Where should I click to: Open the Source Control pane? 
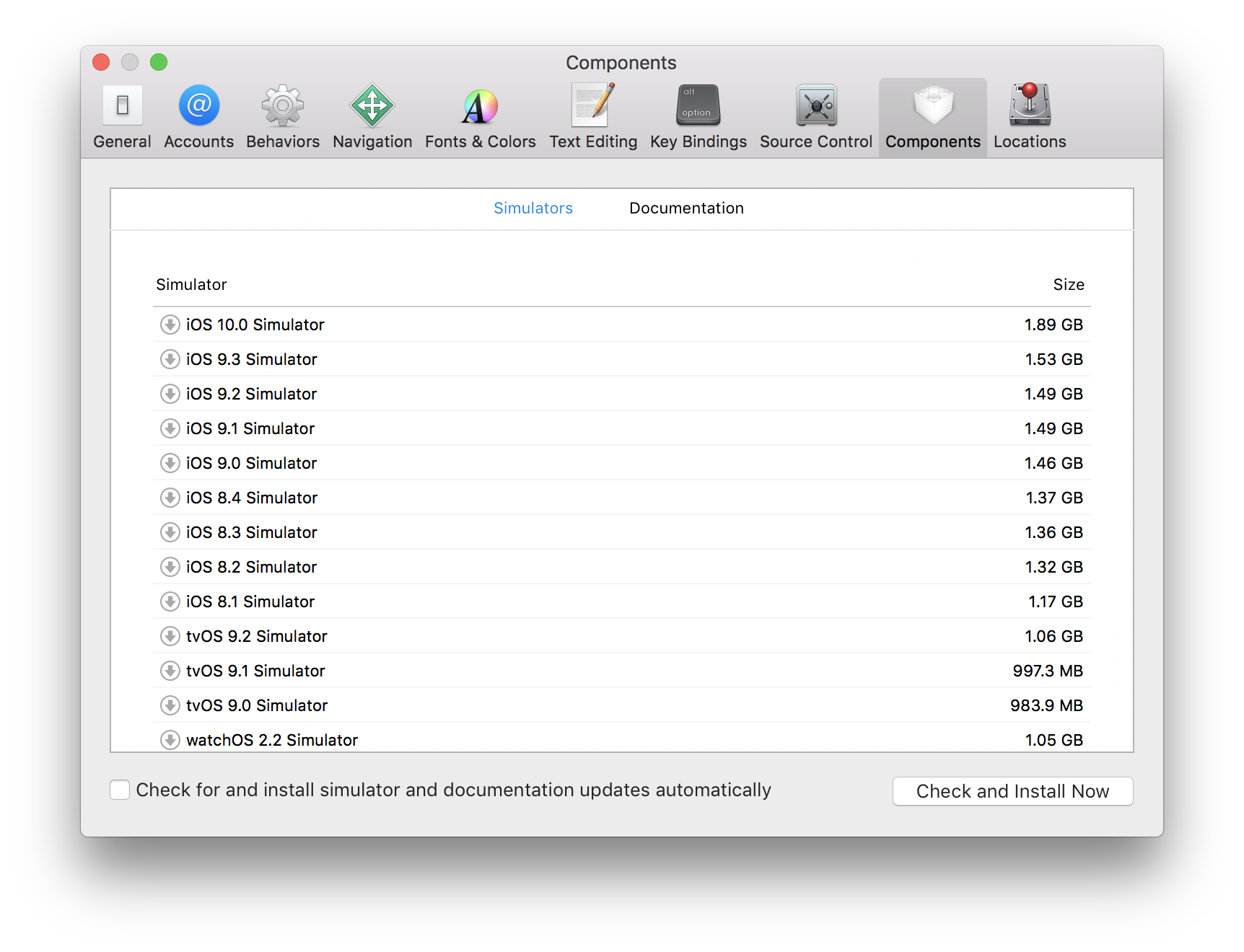point(815,115)
